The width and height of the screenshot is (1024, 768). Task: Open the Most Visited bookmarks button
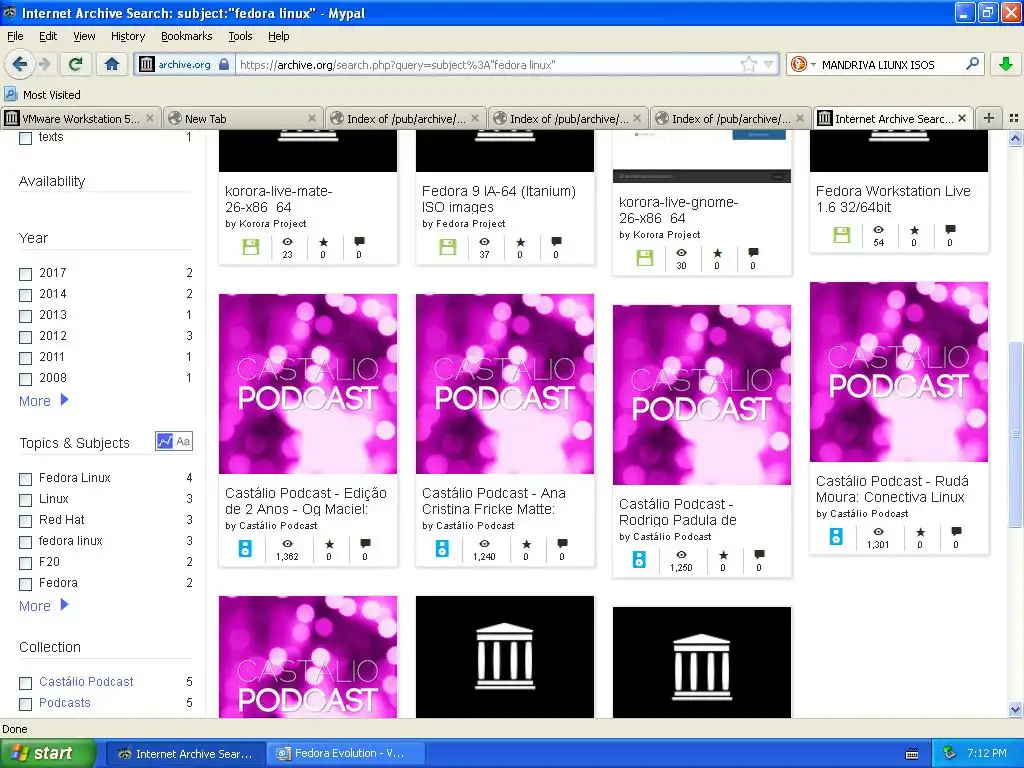coord(43,95)
